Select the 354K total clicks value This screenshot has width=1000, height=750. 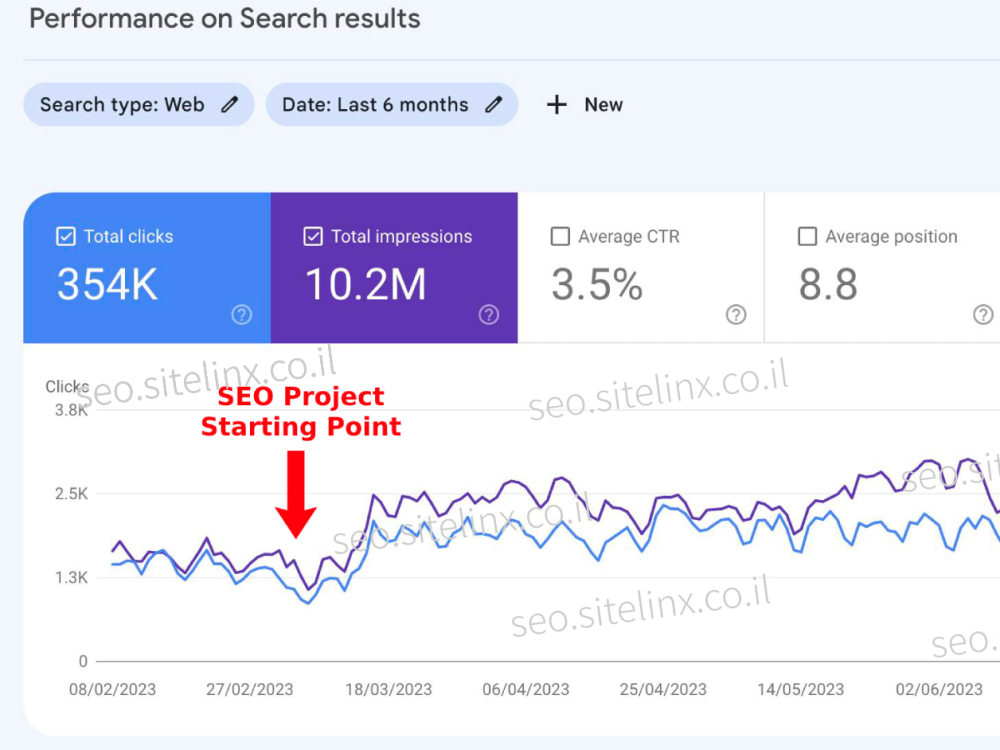pos(107,284)
